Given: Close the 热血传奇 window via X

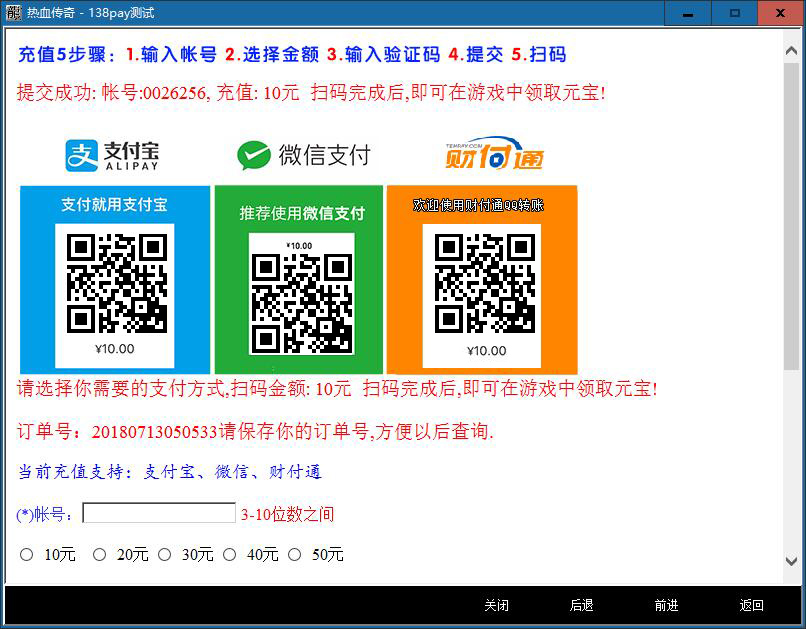Looking at the screenshot, I should pos(780,13).
